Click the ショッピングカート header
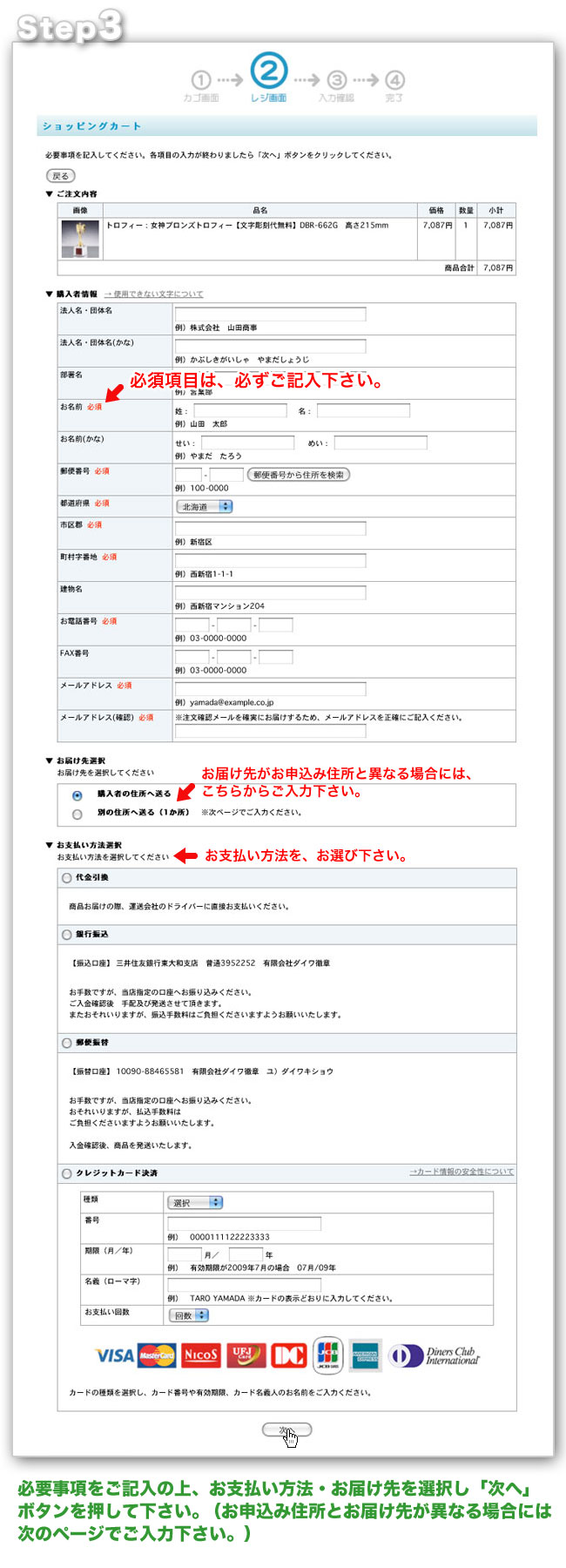This screenshot has width=566, height=1568. [91, 126]
